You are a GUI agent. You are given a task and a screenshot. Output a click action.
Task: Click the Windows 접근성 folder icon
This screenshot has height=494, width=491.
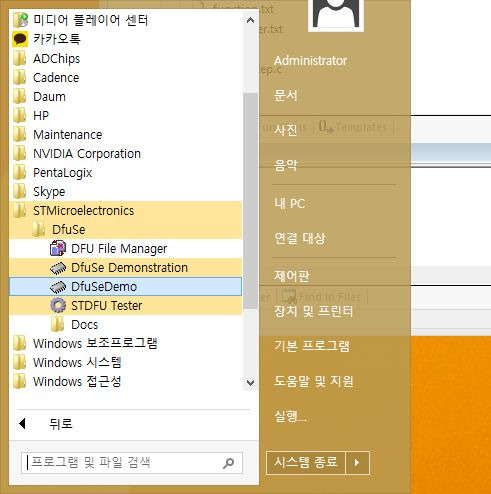[x=20, y=381]
